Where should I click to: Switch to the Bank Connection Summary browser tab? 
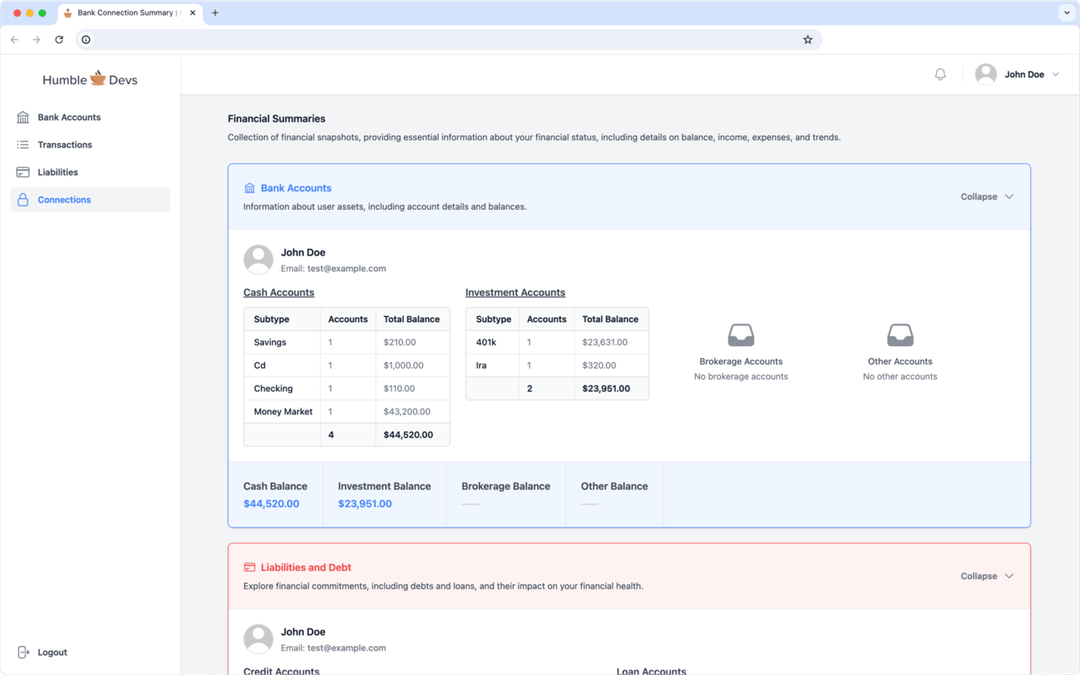pyautogui.click(x=125, y=13)
